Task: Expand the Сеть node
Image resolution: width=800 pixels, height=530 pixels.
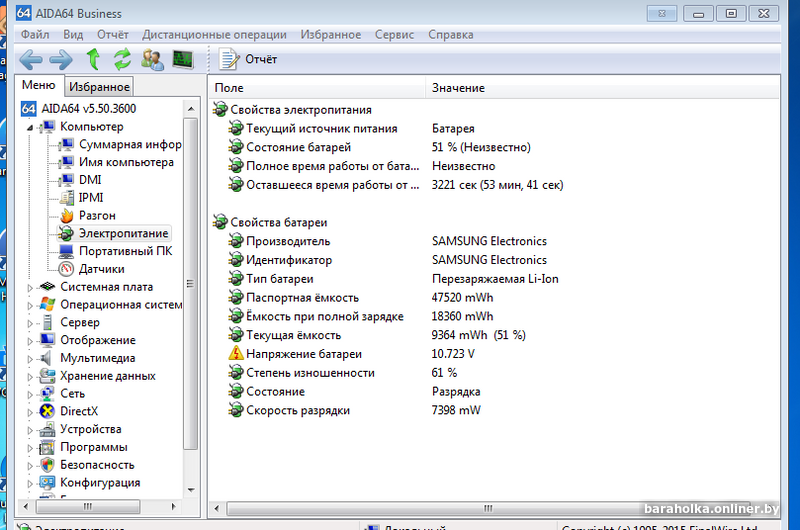Action: (x=30, y=394)
